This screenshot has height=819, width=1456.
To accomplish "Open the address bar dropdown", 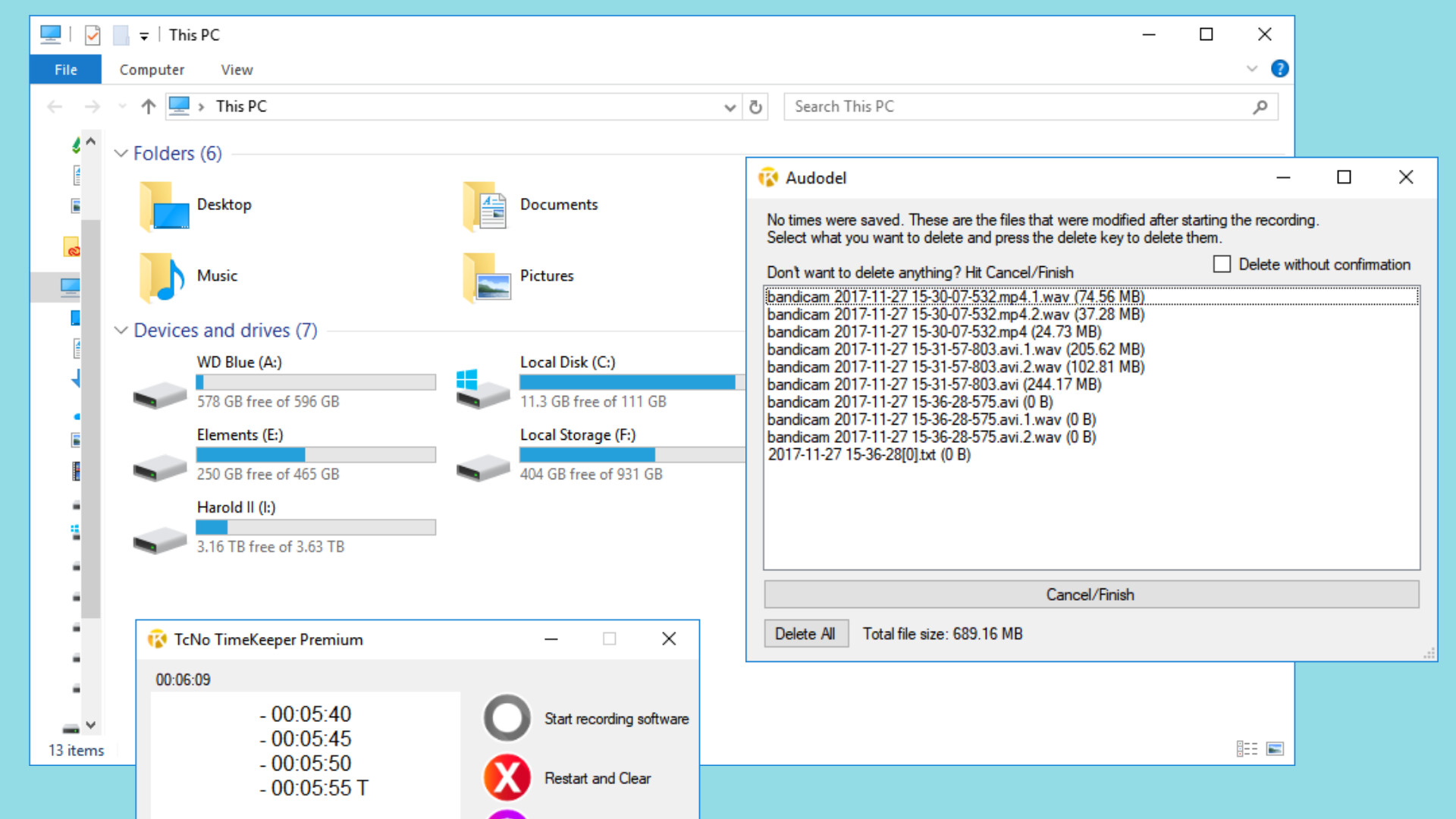I will tap(730, 106).
